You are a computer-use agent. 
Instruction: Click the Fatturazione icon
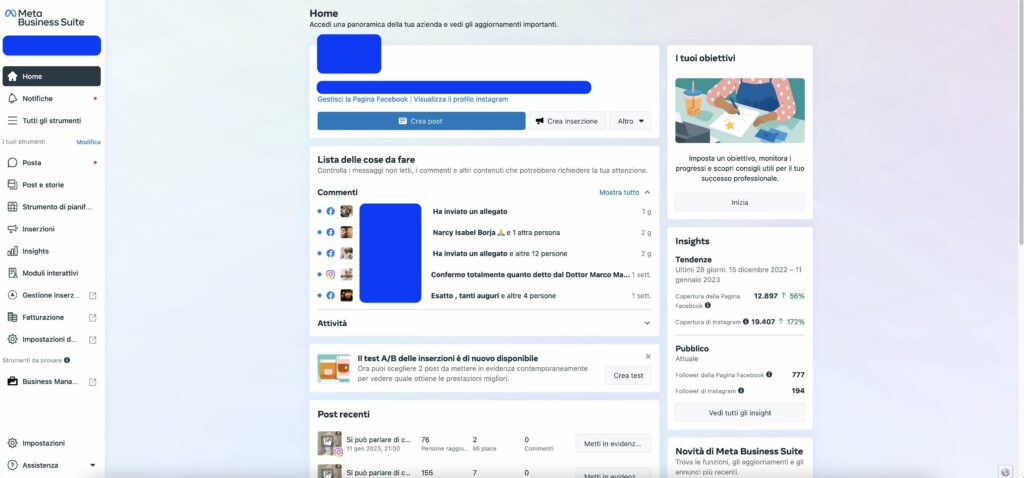pyautogui.click(x=12, y=317)
